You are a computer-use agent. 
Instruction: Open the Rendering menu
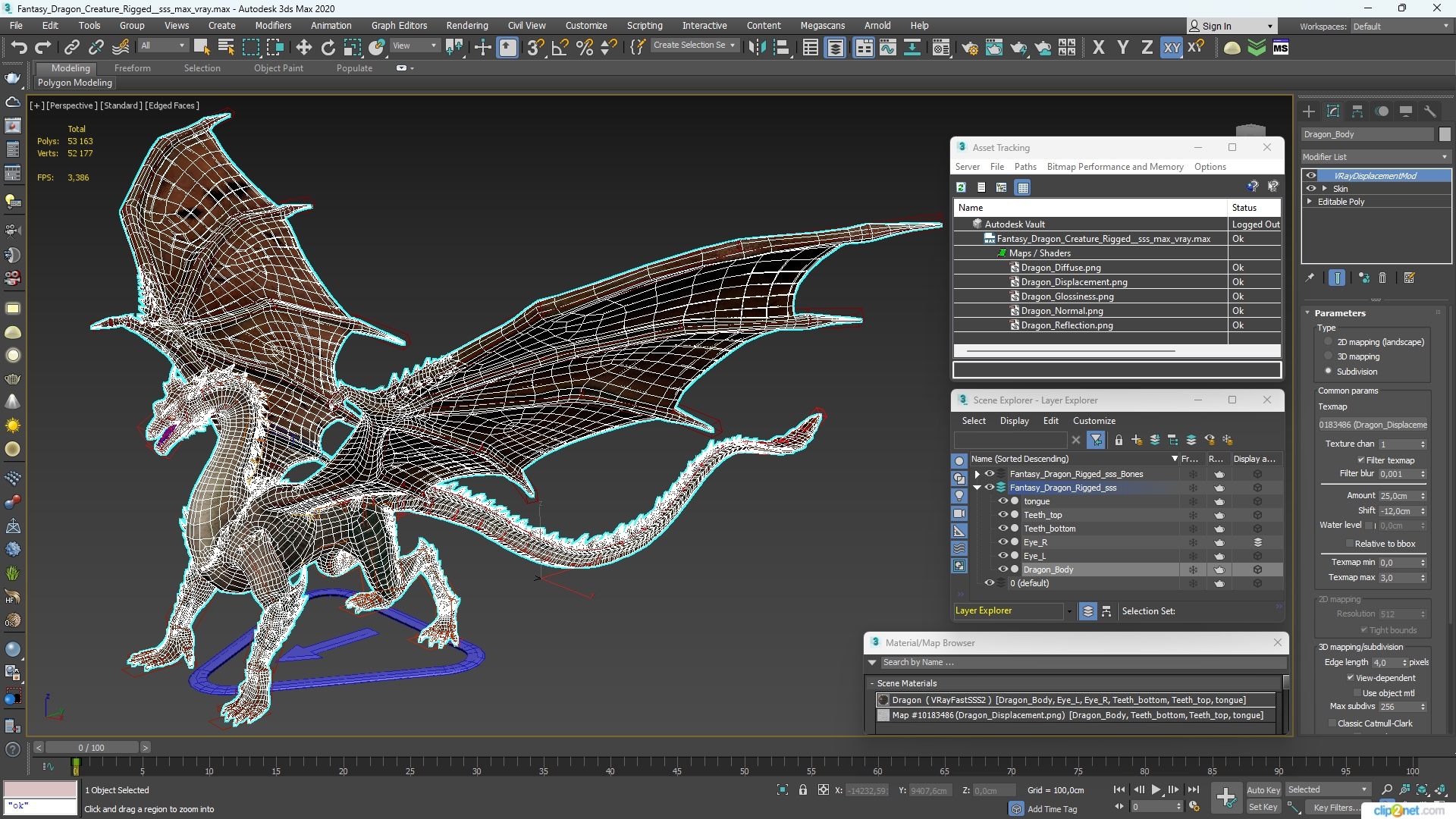tap(467, 25)
